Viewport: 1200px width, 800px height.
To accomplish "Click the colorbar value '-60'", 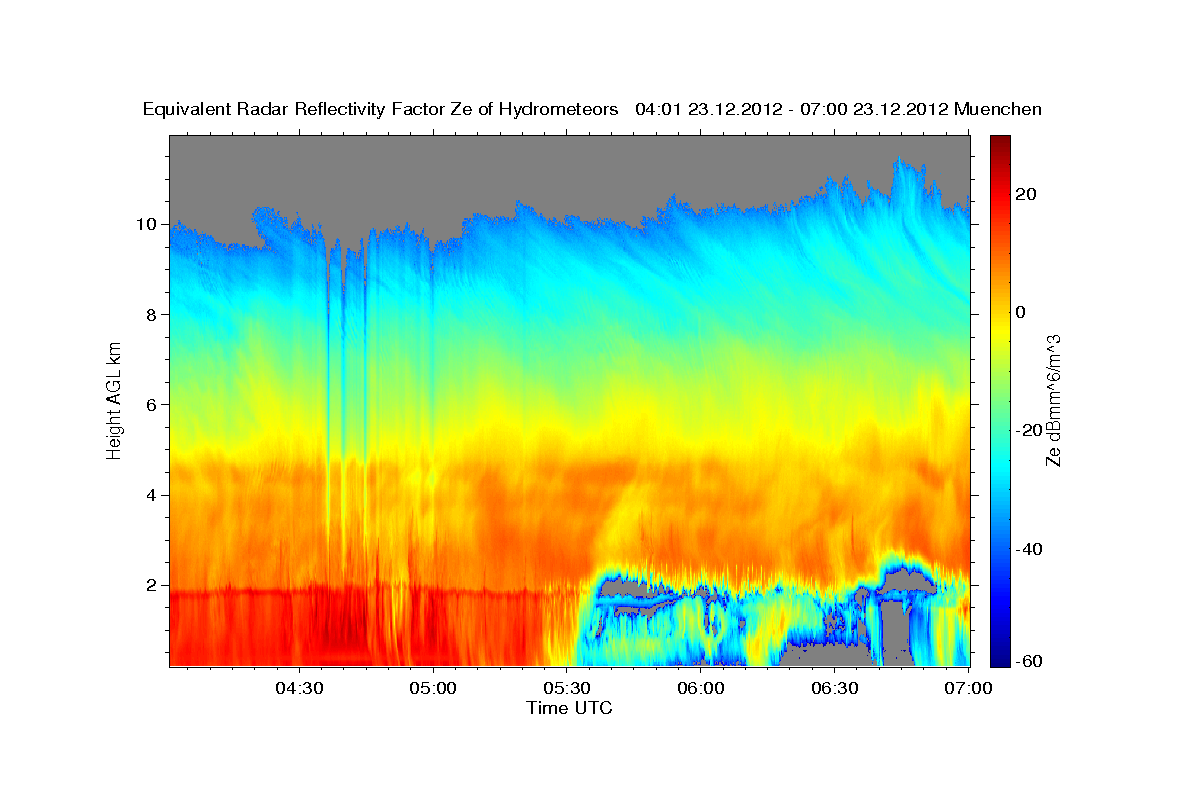I will click(x=1030, y=661).
